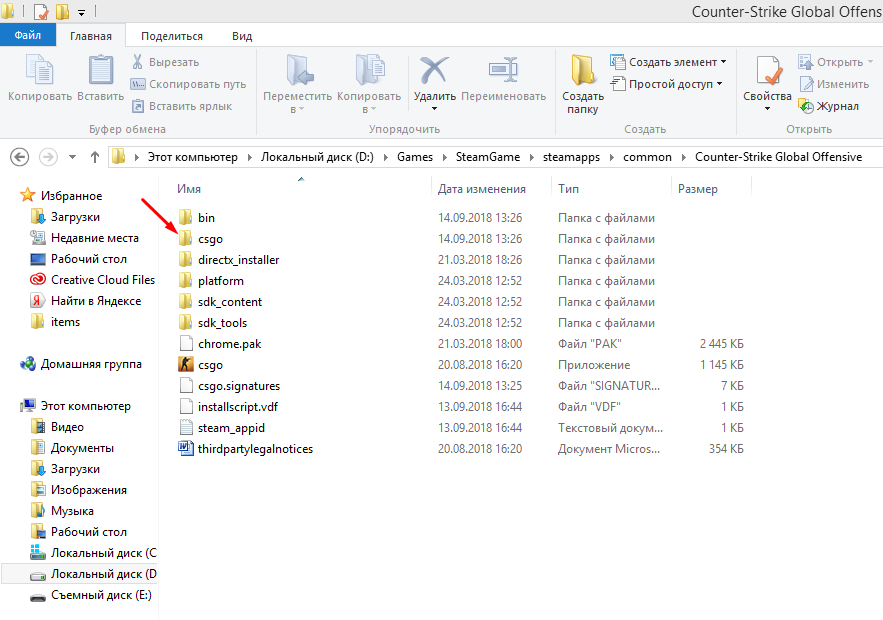The image size is (883, 620).
Task: Sort by Размер column header
Action: pyautogui.click(x=698, y=189)
